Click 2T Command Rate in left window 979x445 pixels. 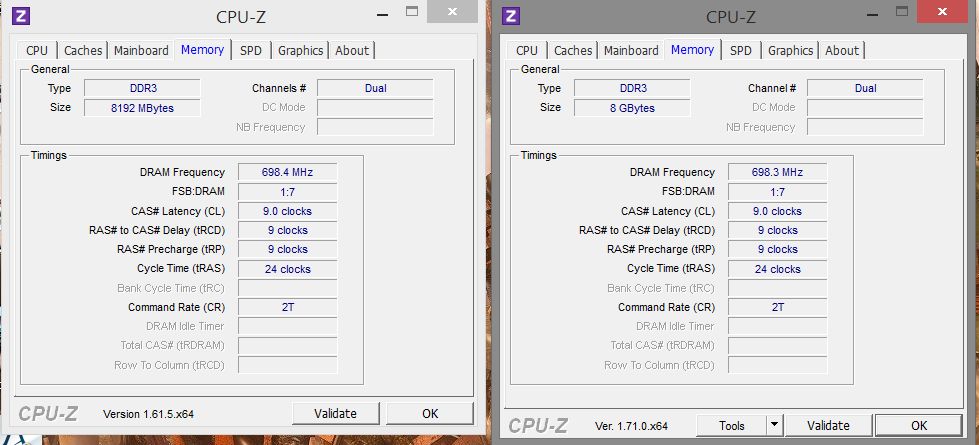[x=287, y=307]
